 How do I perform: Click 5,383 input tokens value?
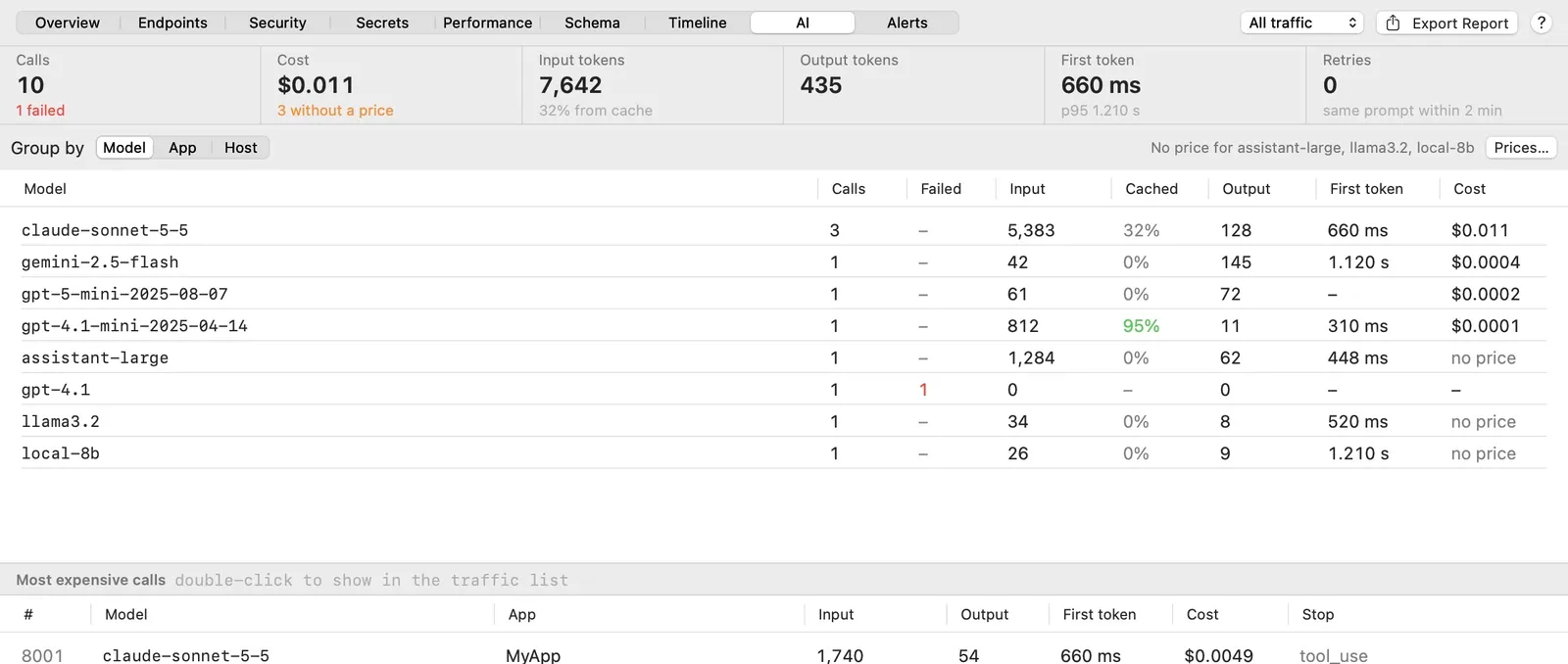point(1031,230)
